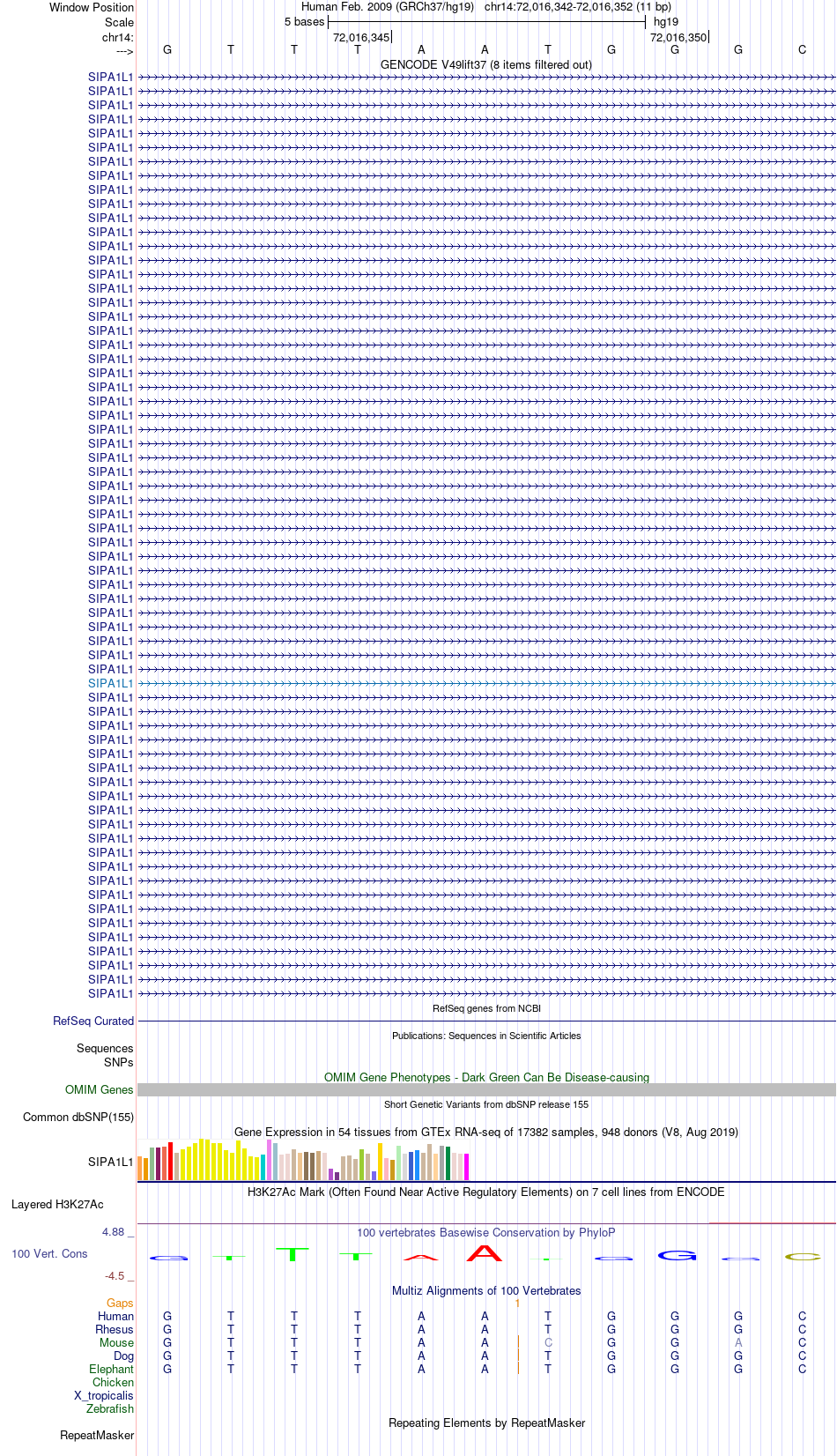Open 'Multiz Alignments of 100 Vertebrates' title
This screenshot has width=837, height=1456.
pos(486,1290)
